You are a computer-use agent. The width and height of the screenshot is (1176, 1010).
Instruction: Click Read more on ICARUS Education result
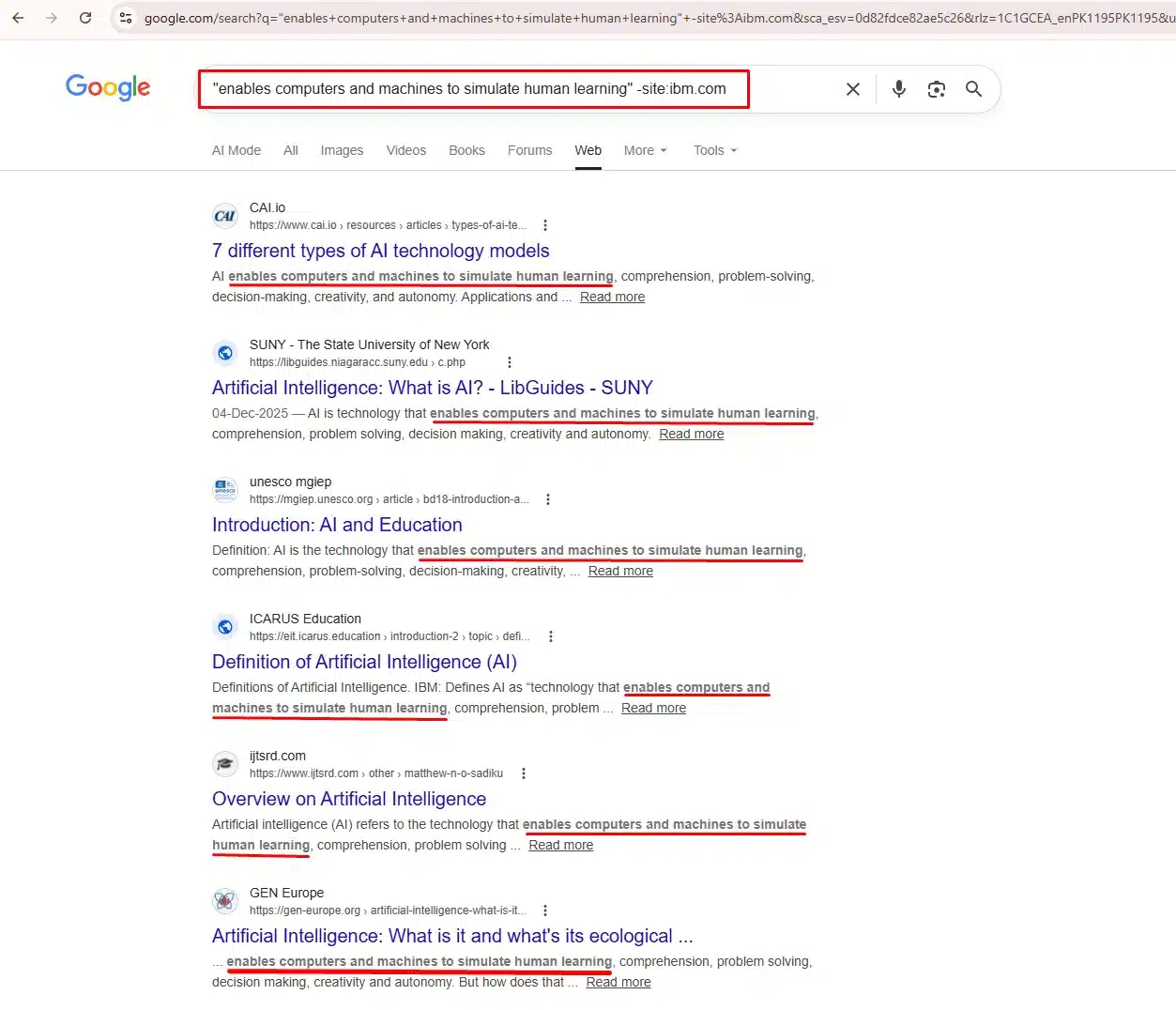[653, 708]
